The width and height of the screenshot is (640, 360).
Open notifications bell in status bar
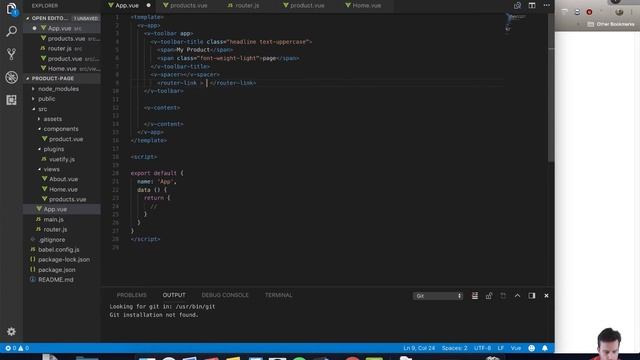[545, 348]
